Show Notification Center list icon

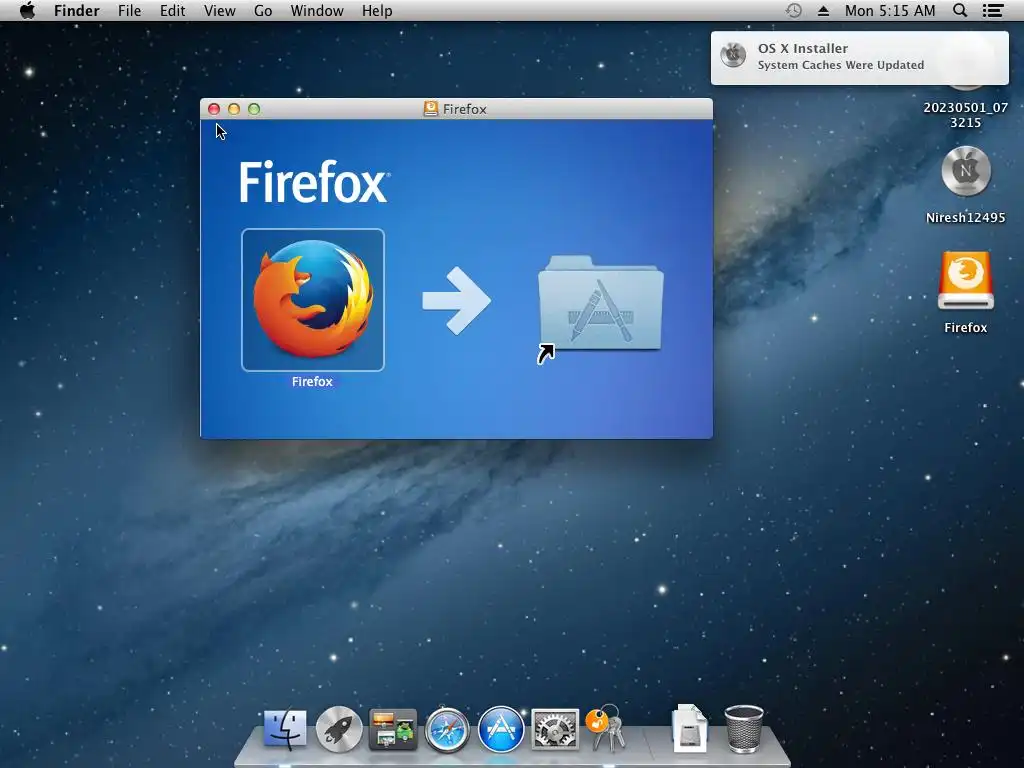click(x=993, y=10)
